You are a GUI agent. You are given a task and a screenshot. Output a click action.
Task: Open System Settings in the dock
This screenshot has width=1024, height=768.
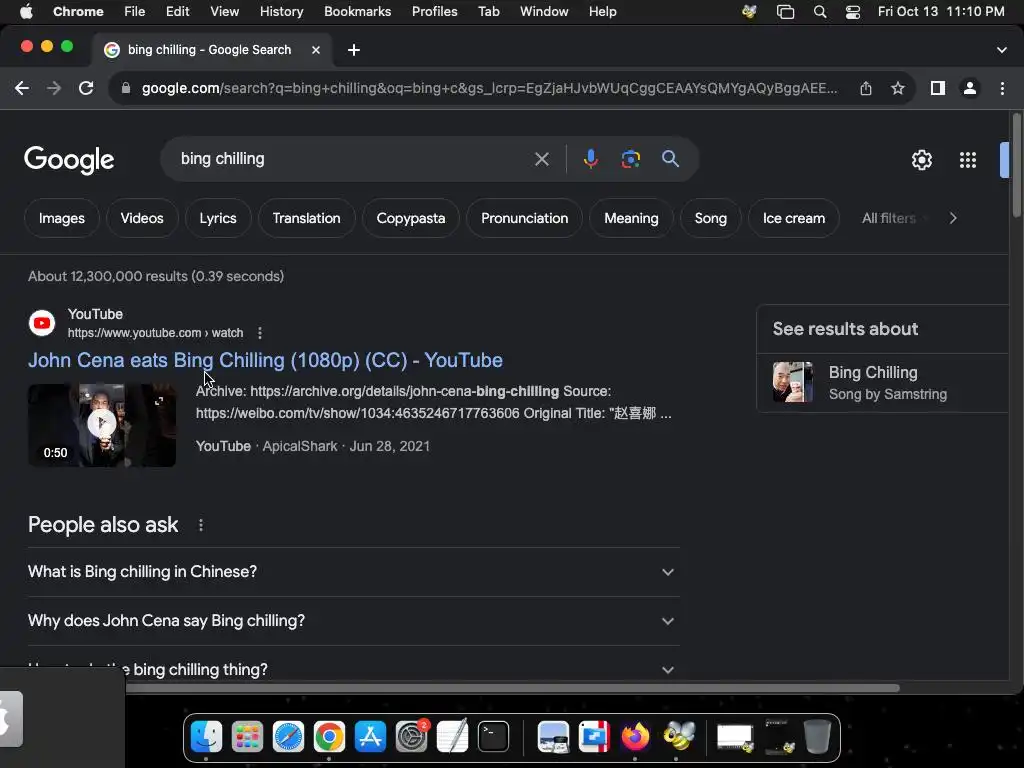[x=411, y=737]
